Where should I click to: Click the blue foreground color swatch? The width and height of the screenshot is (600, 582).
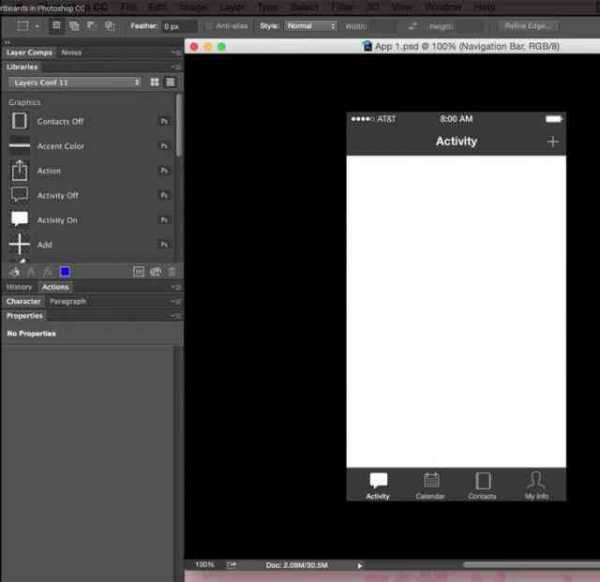[65, 272]
